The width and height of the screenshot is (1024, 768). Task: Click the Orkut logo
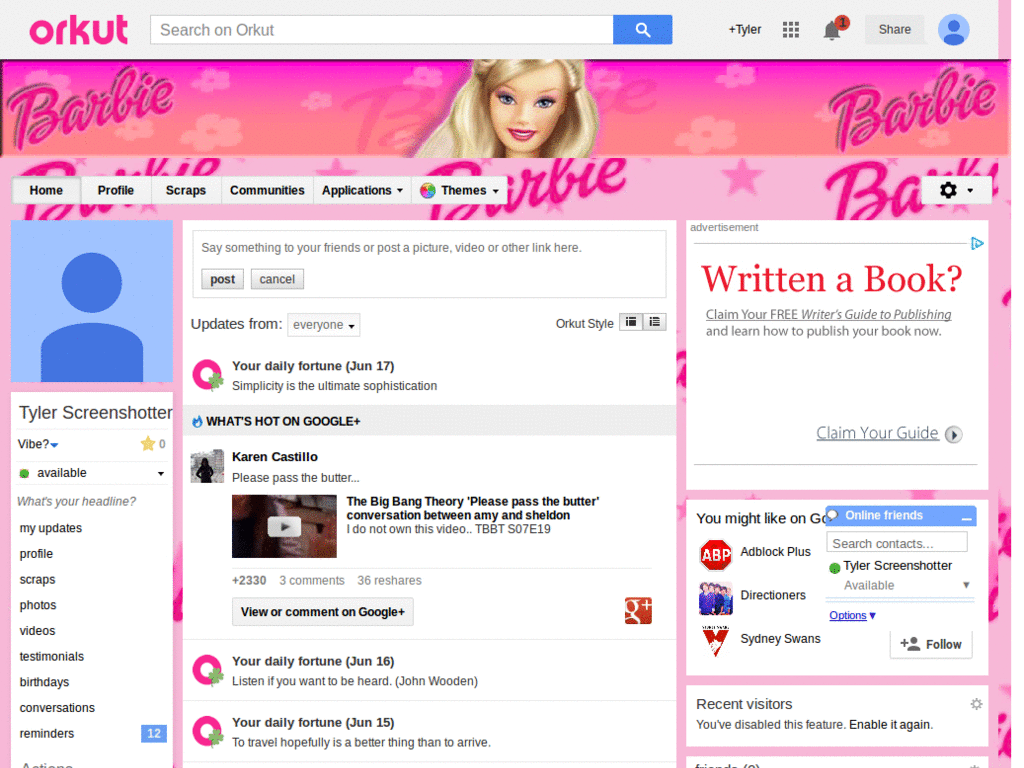point(78,30)
